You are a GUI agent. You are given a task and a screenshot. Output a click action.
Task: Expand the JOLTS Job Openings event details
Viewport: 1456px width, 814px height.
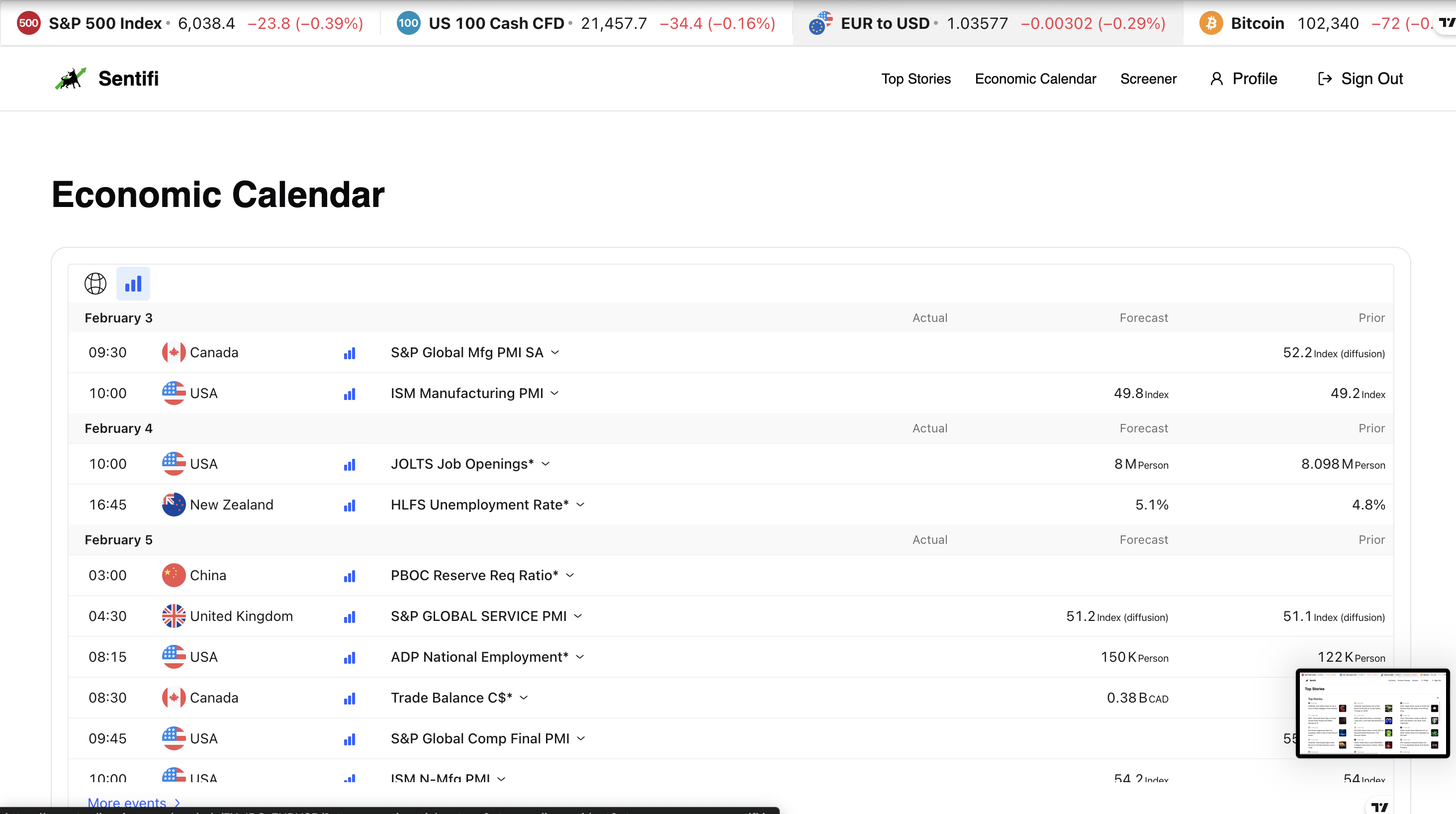tap(546, 464)
